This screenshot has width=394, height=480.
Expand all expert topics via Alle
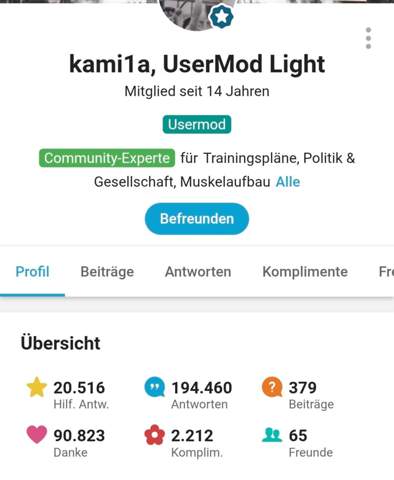click(288, 182)
